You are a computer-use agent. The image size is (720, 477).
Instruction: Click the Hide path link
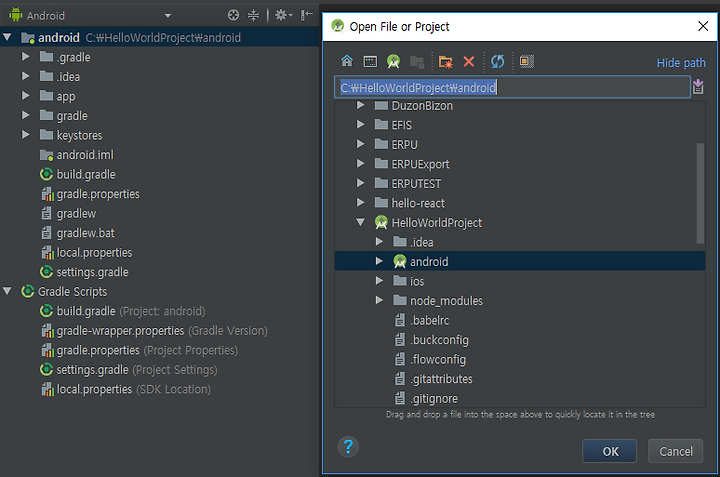tap(681, 63)
